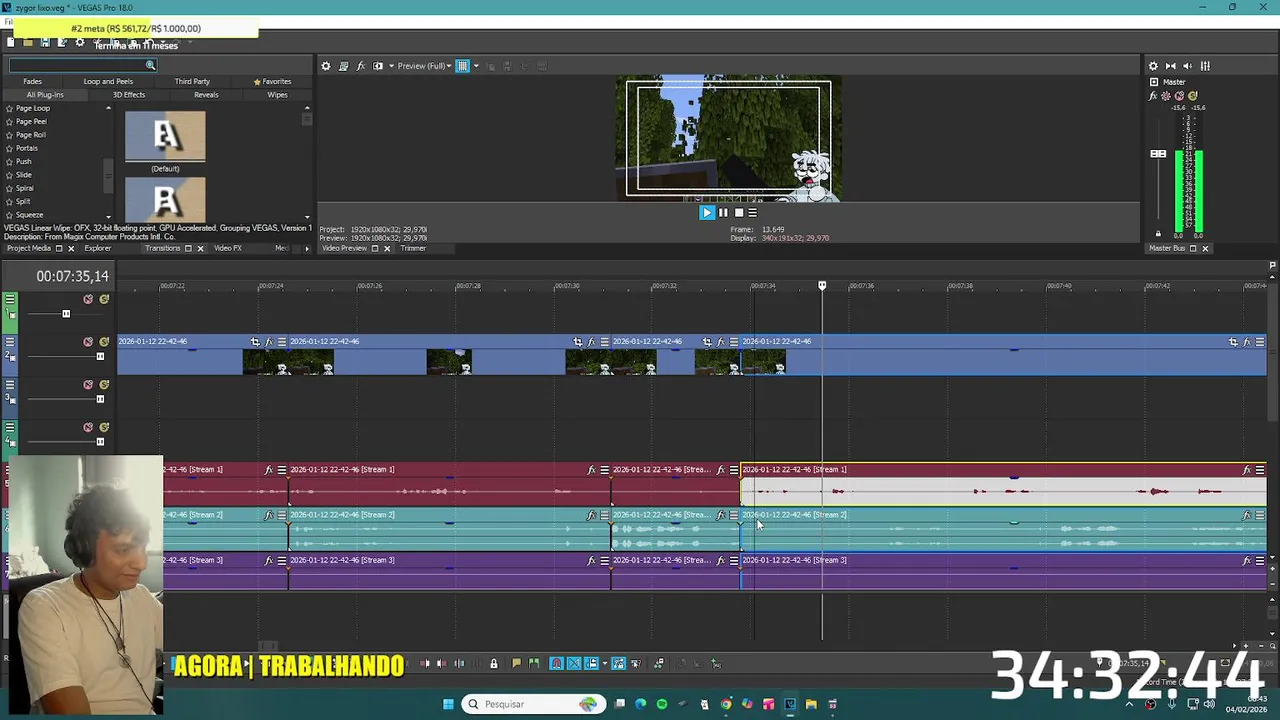Open Master FX on the master bus
The height and width of the screenshot is (720, 1280).
coord(1153,96)
